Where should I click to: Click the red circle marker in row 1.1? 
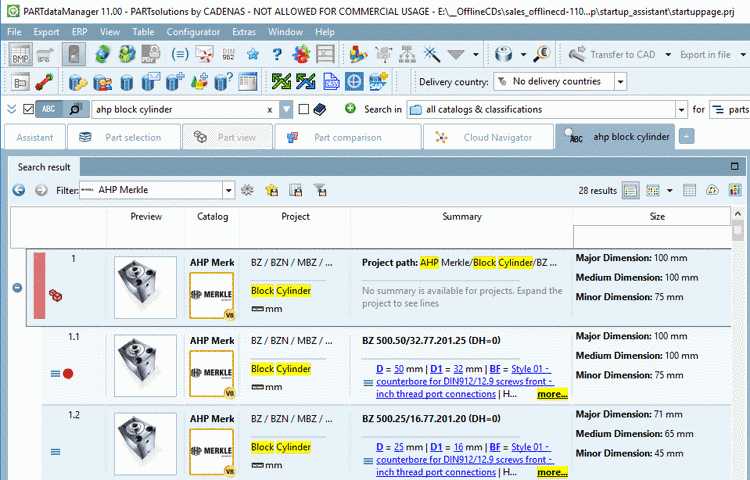[x=68, y=374]
